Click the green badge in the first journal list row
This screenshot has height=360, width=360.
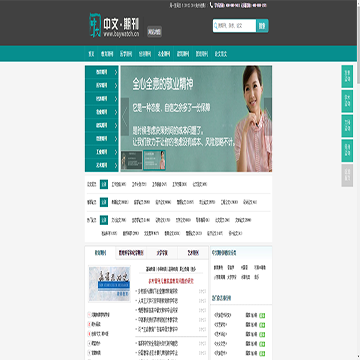pos(262,315)
